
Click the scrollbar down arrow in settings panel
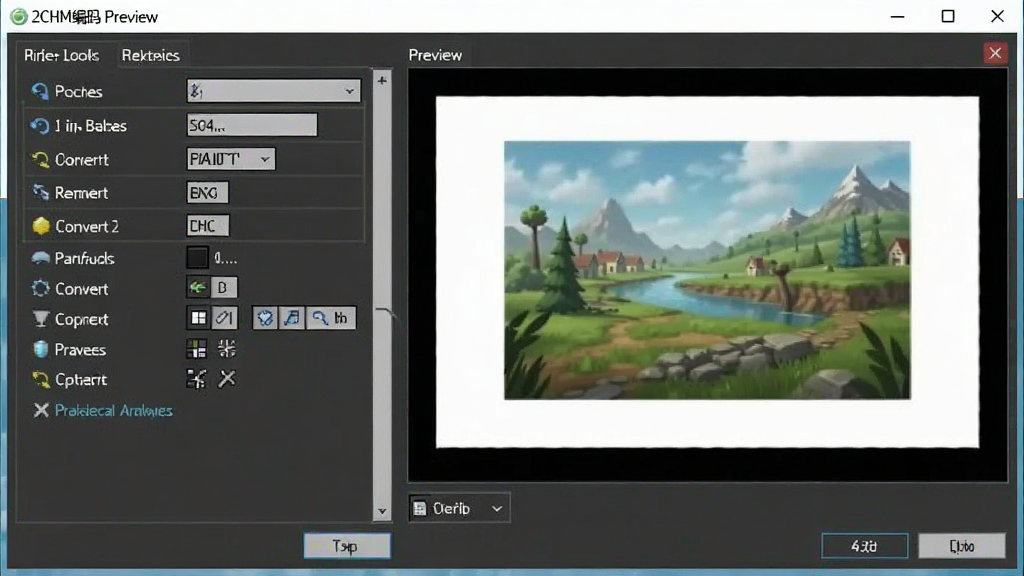pos(382,511)
